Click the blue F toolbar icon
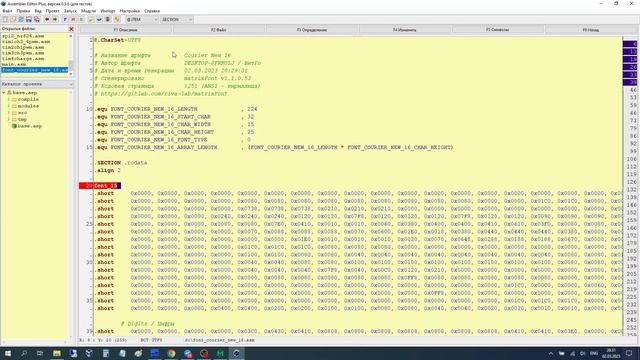This screenshot has width=640, height=360. point(65,19)
